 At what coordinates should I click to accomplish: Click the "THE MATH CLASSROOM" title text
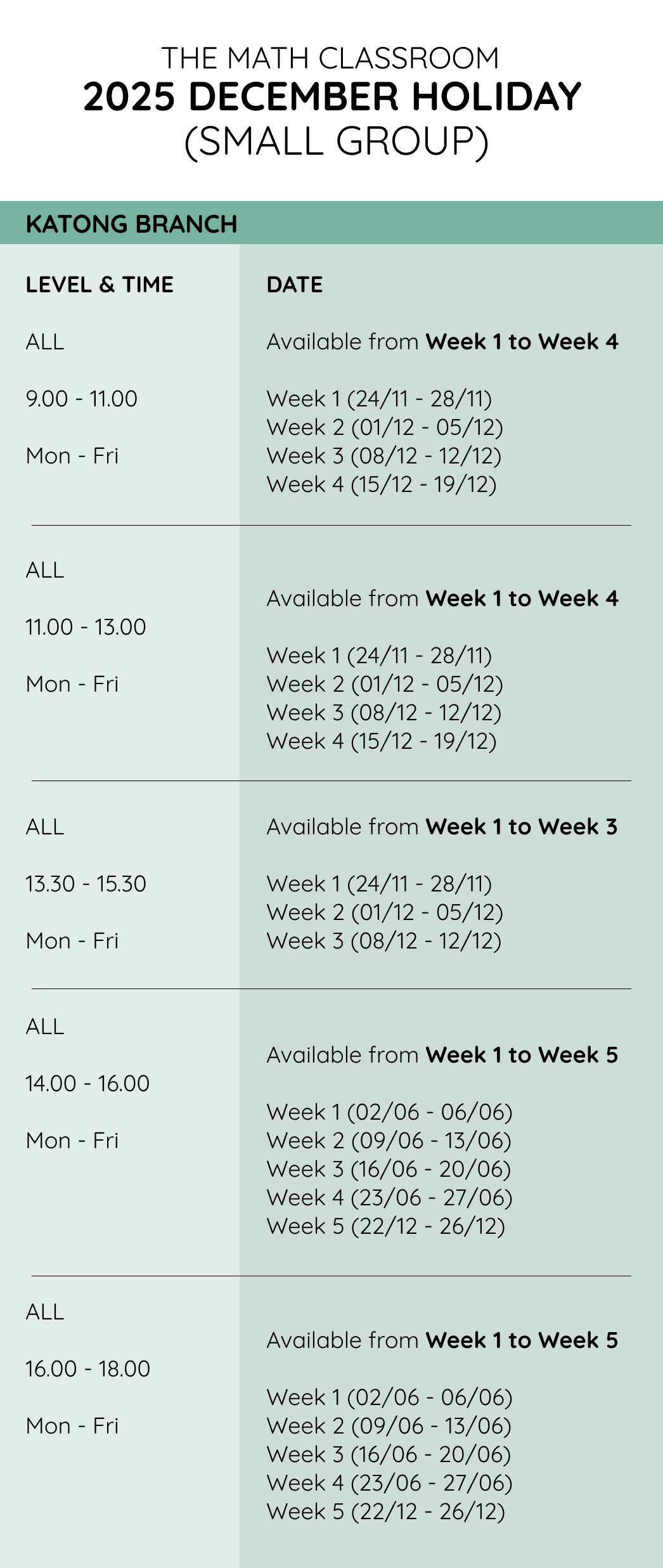(x=331, y=58)
